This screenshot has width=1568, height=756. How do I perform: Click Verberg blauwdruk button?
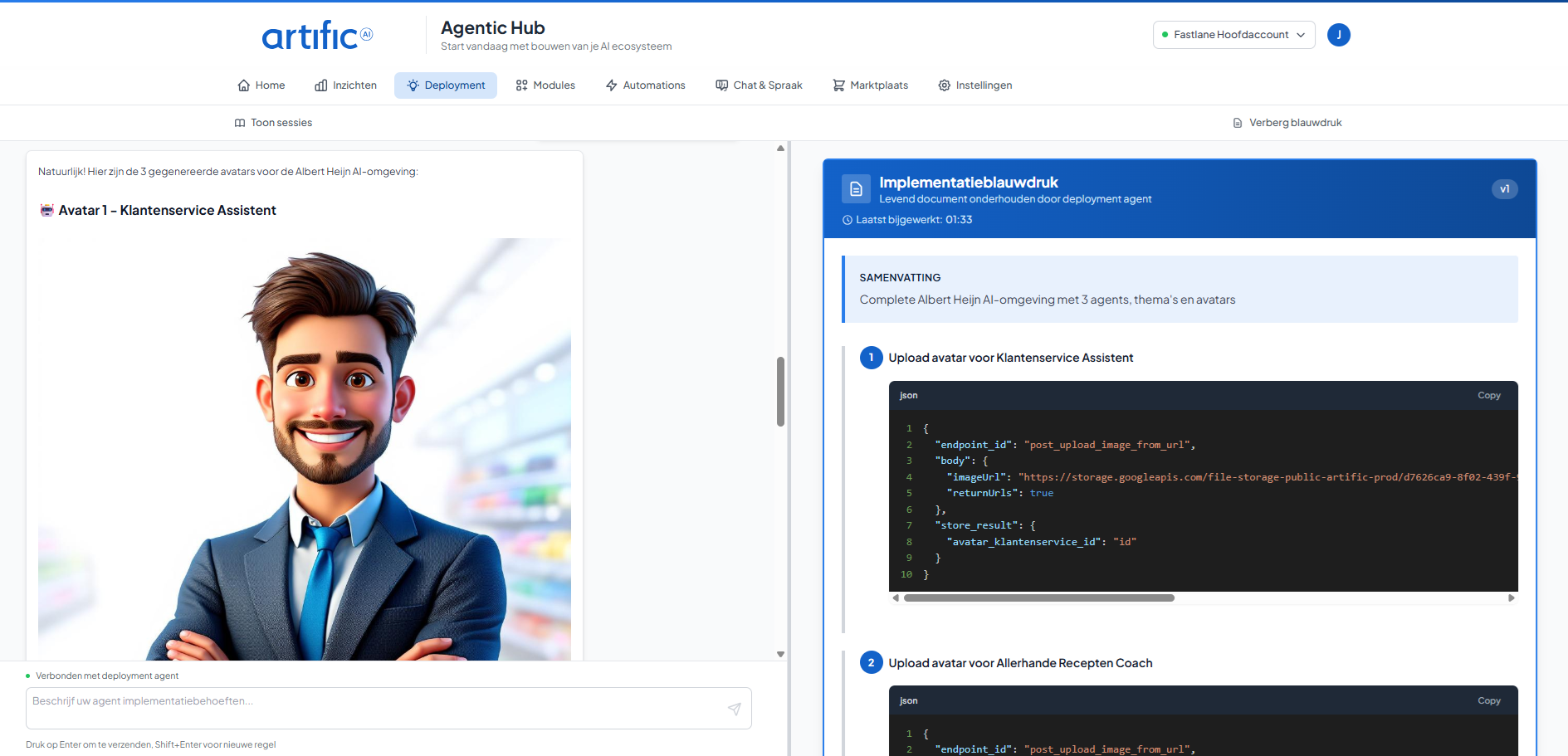[1287, 123]
